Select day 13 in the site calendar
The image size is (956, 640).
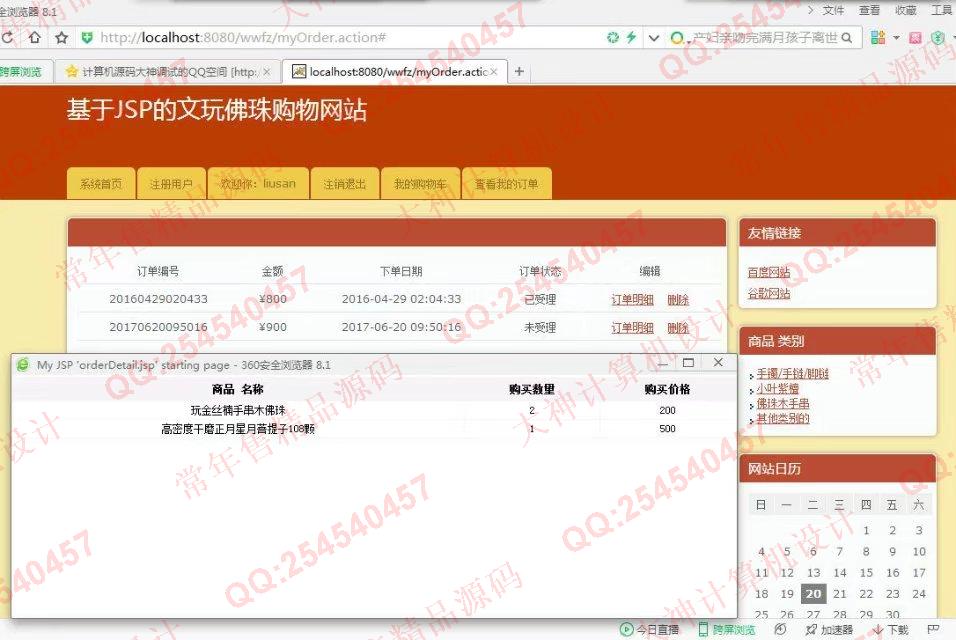[813, 573]
